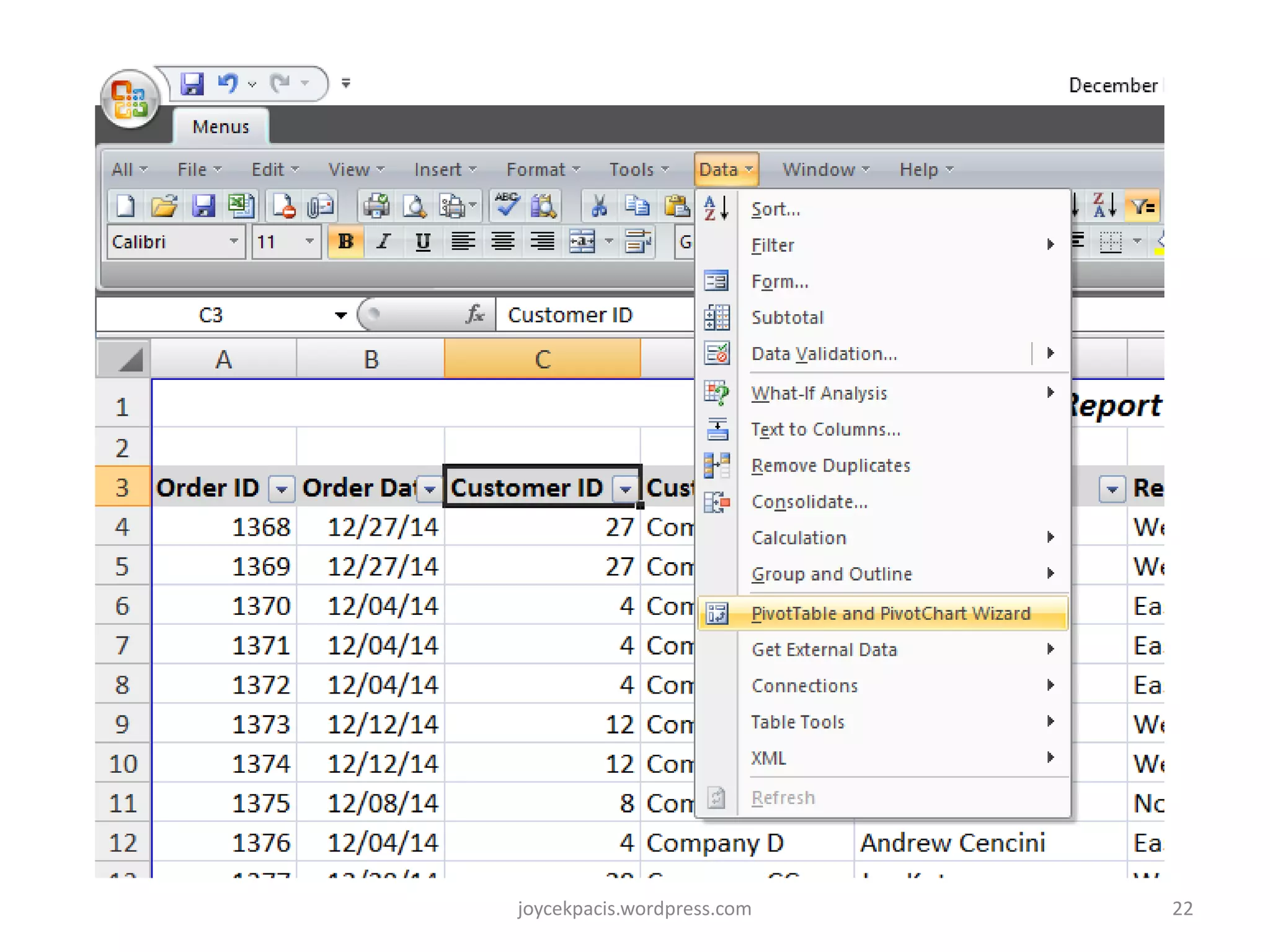
Task: Click the Undo arrow icon
Action: [x=228, y=82]
